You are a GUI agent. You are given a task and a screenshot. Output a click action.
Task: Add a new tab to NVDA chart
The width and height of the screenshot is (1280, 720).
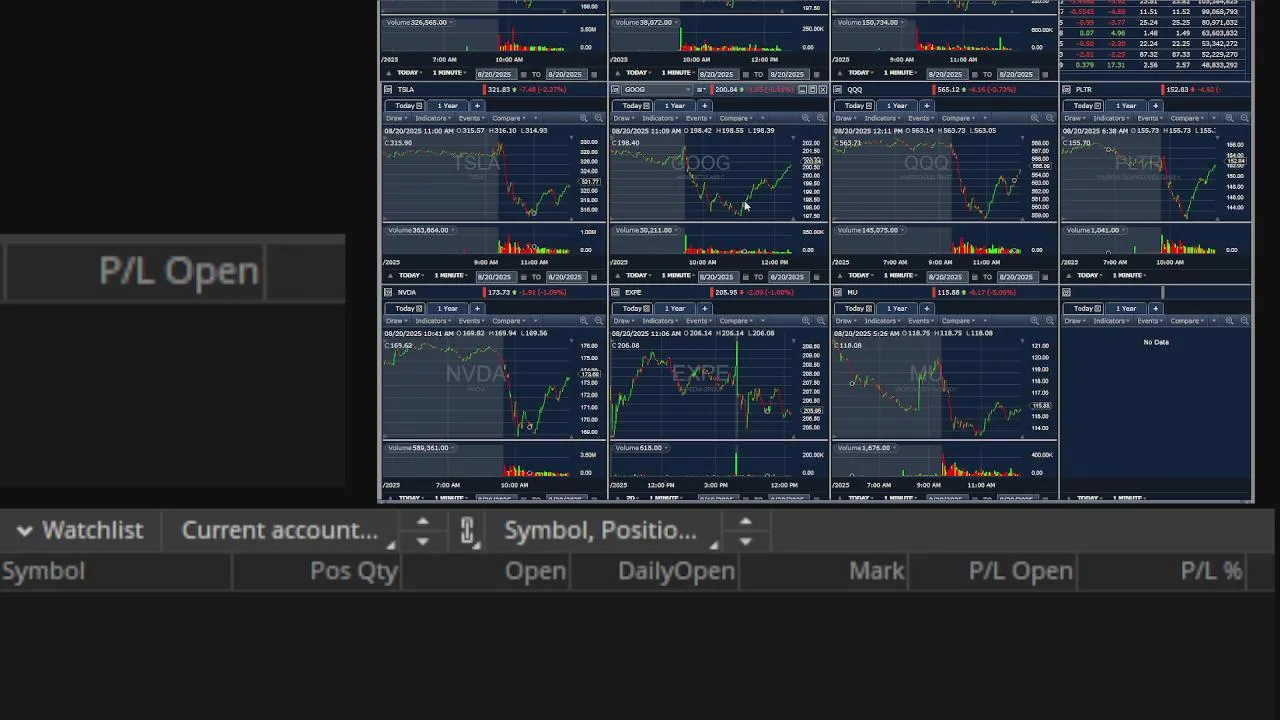pyautogui.click(x=477, y=308)
